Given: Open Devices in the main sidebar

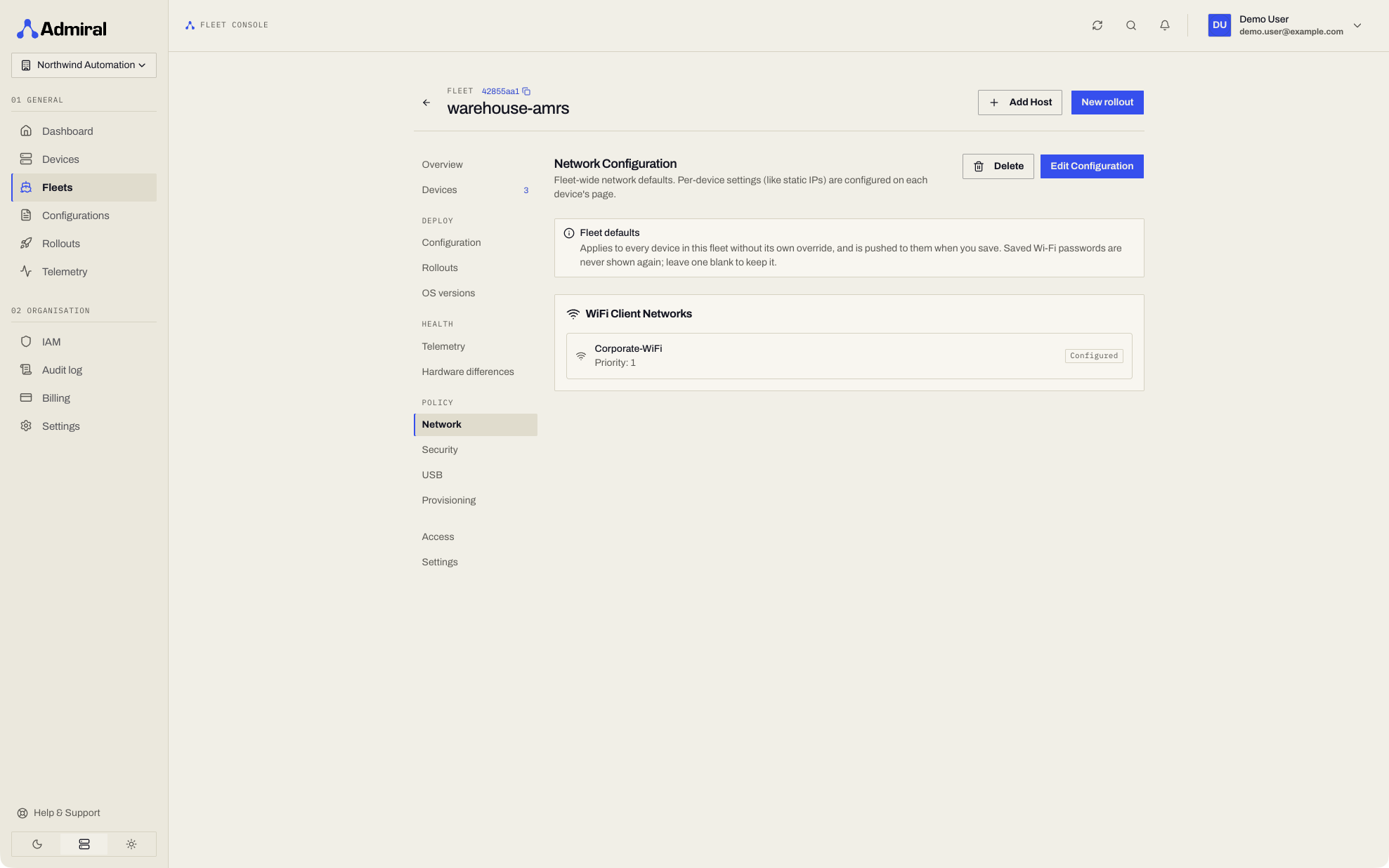Looking at the screenshot, I should pos(84,159).
